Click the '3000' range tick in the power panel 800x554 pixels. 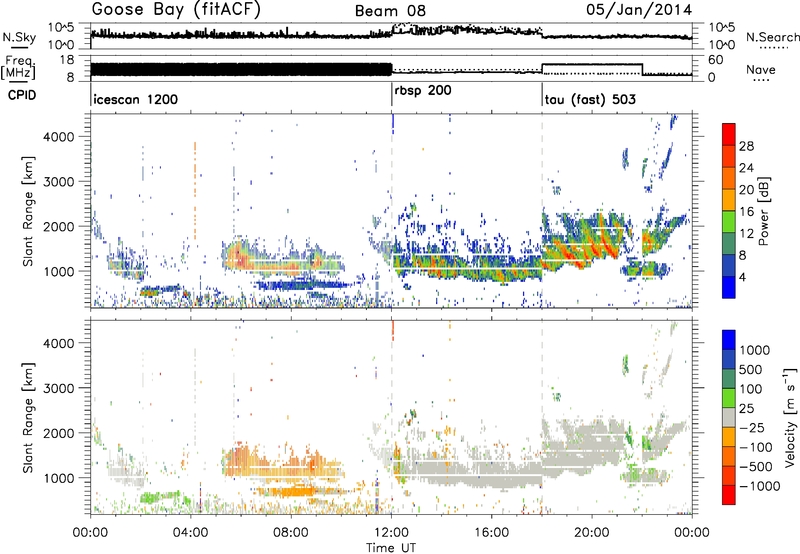tap(59, 182)
